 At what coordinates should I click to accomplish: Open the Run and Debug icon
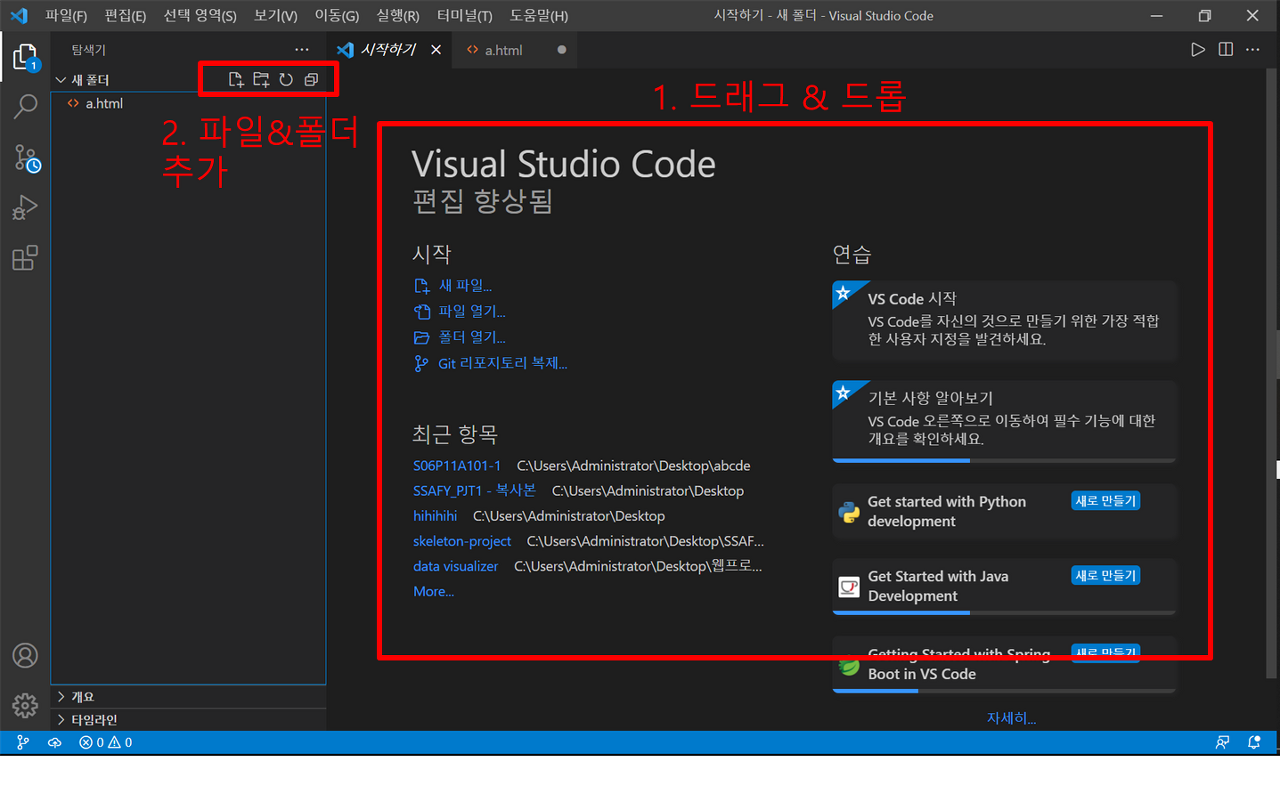click(25, 207)
